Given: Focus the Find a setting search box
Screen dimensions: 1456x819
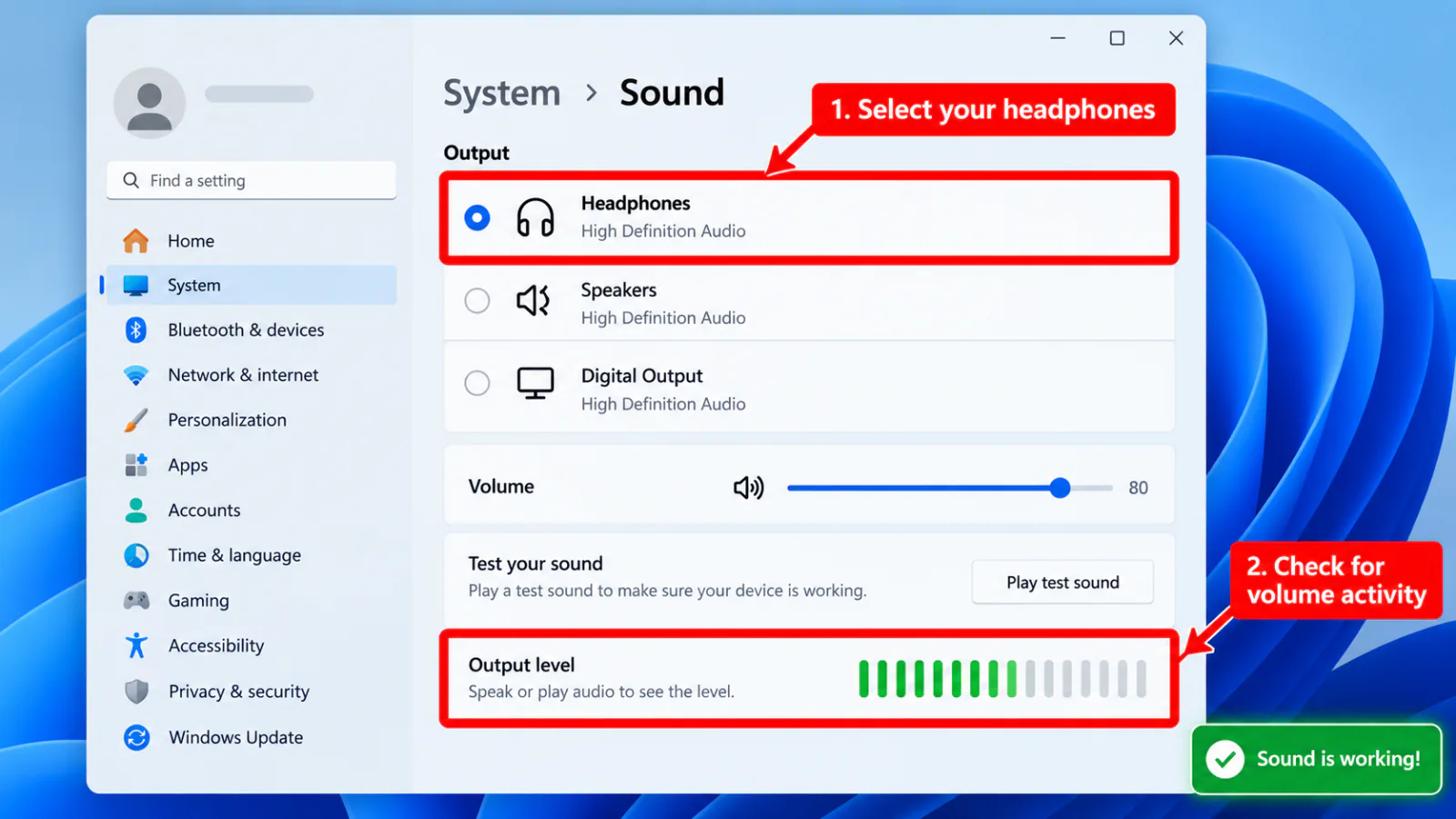Looking at the screenshot, I should [251, 180].
